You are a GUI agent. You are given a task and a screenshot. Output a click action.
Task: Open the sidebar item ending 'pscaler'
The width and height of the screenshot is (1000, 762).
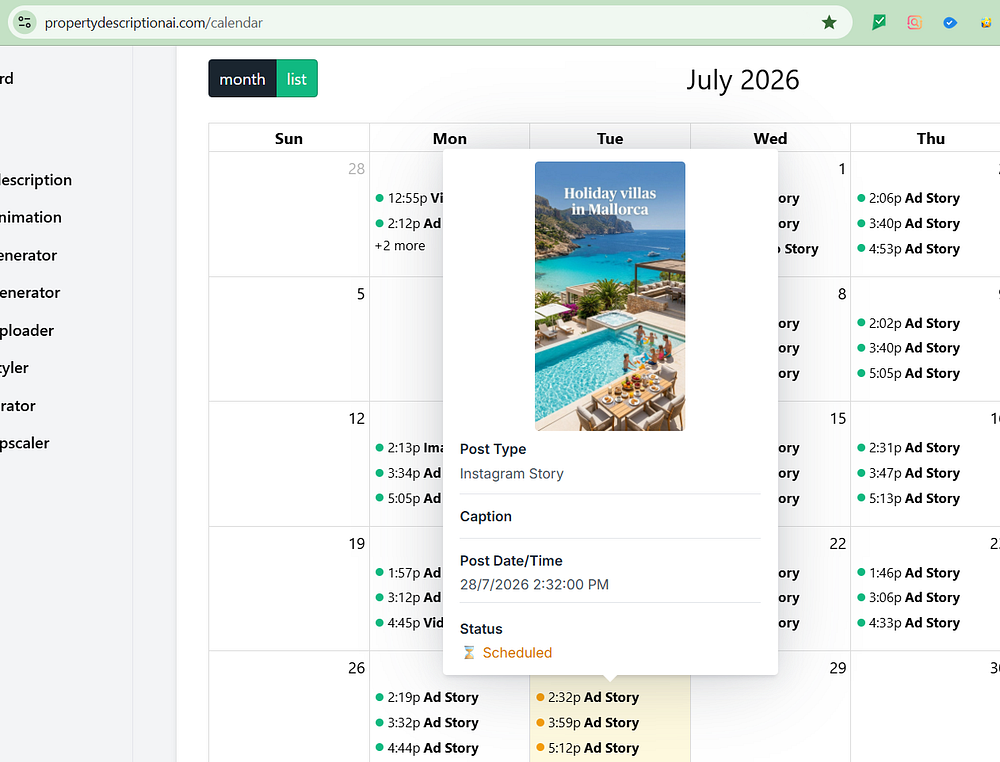(x=24, y=443)
